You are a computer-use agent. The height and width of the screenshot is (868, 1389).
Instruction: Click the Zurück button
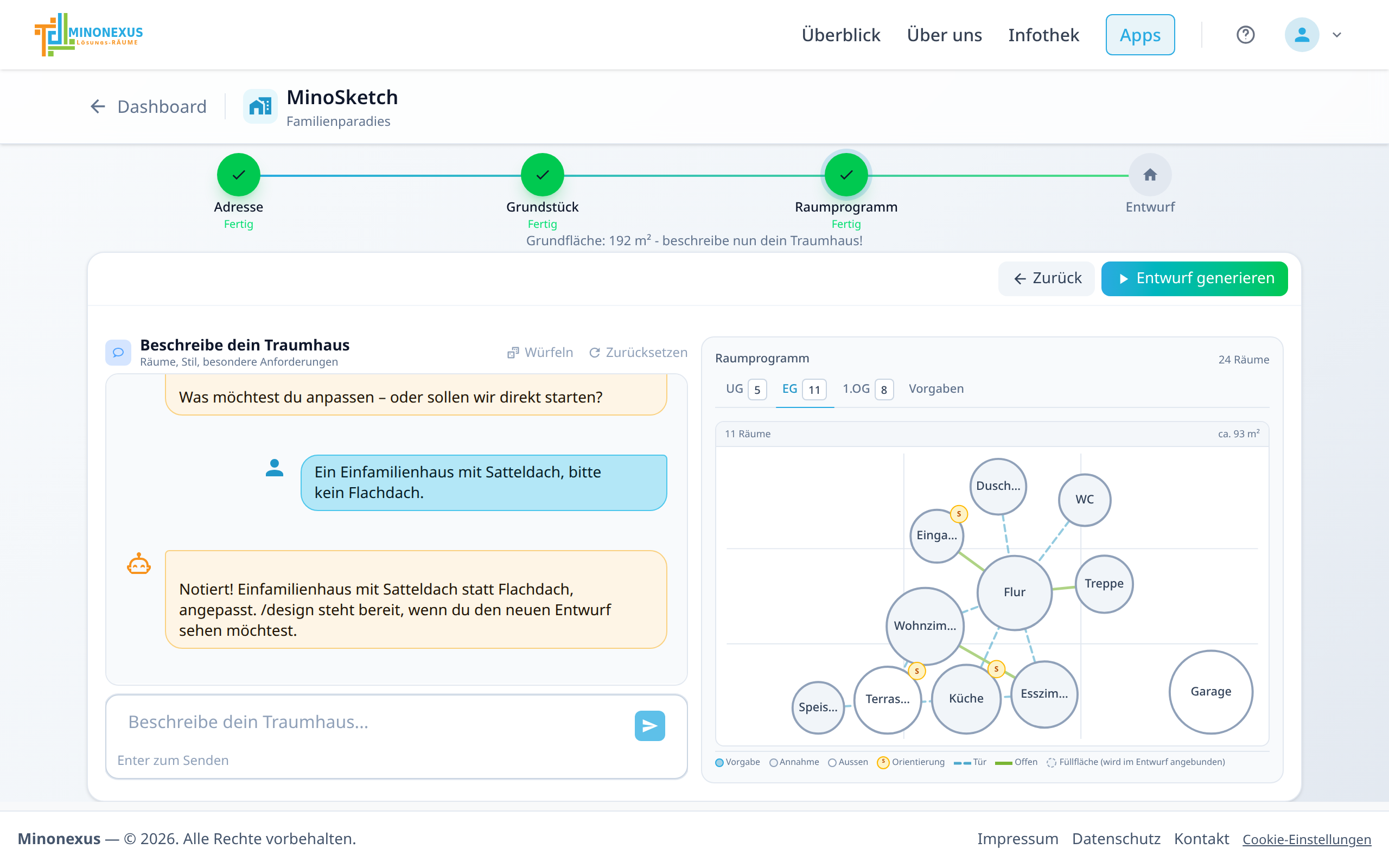pos(1046,278)
